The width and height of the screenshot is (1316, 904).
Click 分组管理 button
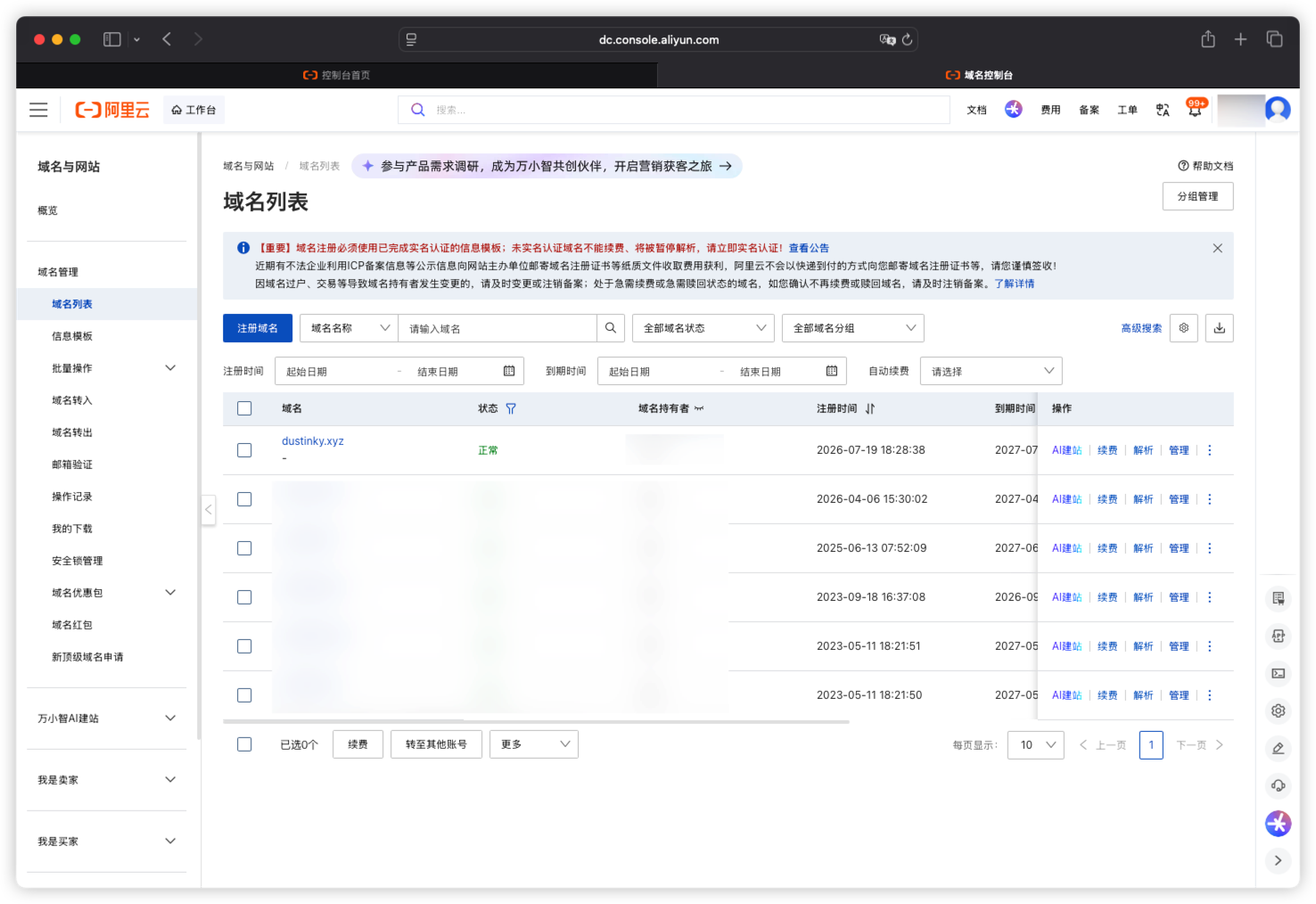[x=1197, y=196]
